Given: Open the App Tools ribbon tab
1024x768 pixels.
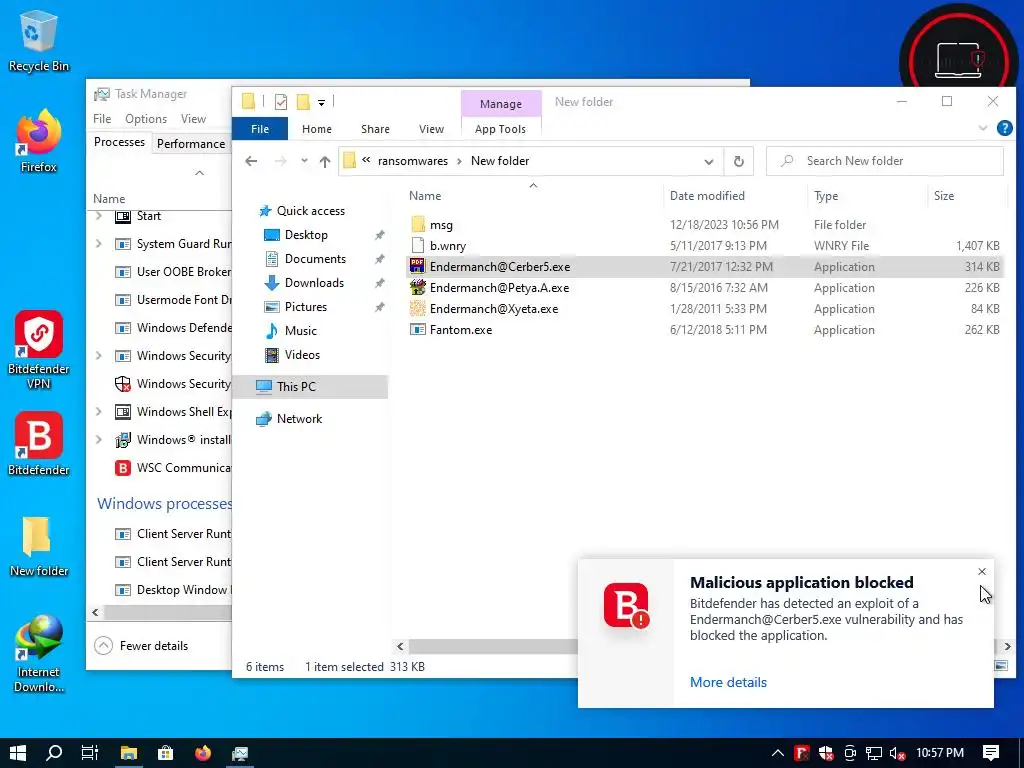Looking at the screenshot, I should 500,129.
